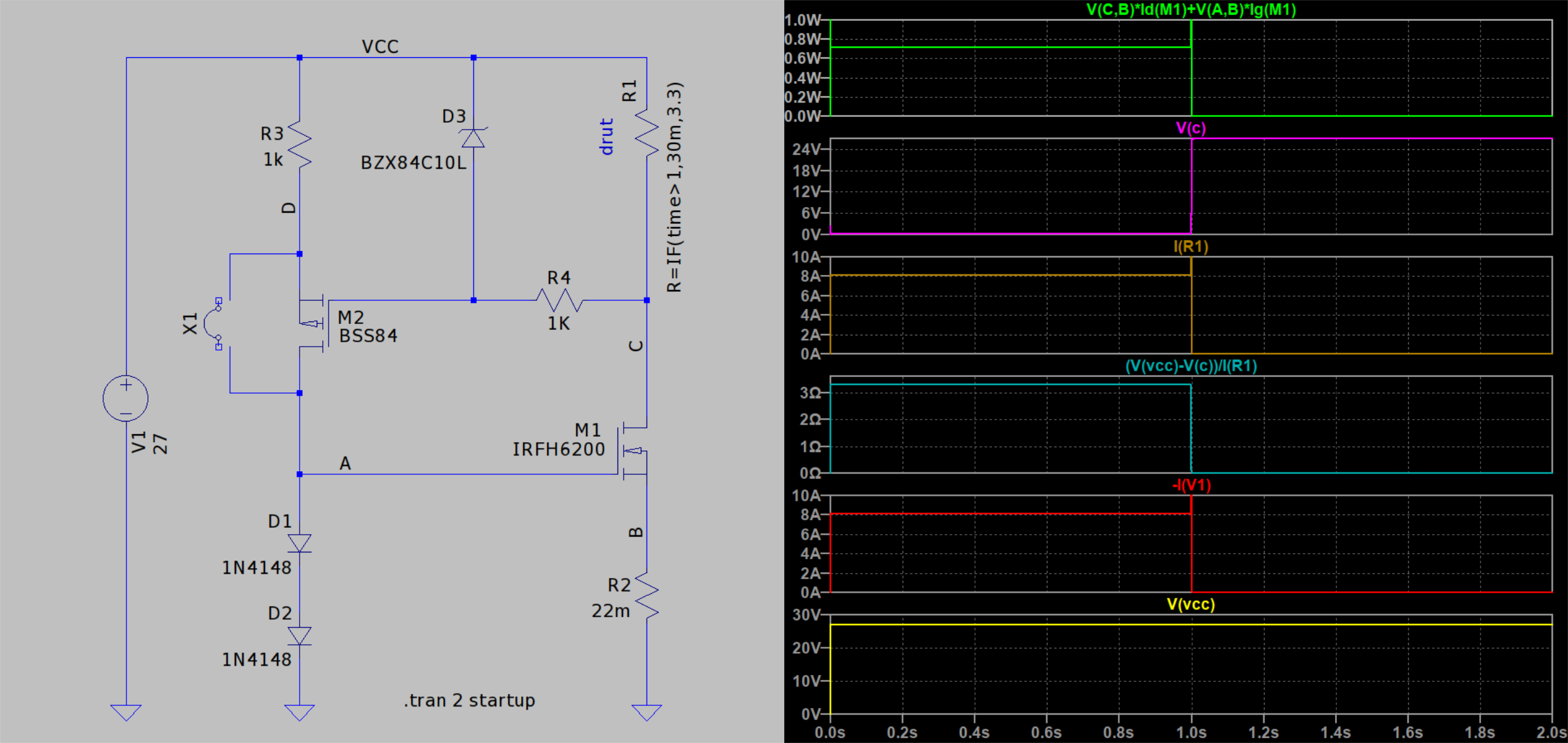
Task: Click the 0.0s time axis label
Action: [830, 732]
